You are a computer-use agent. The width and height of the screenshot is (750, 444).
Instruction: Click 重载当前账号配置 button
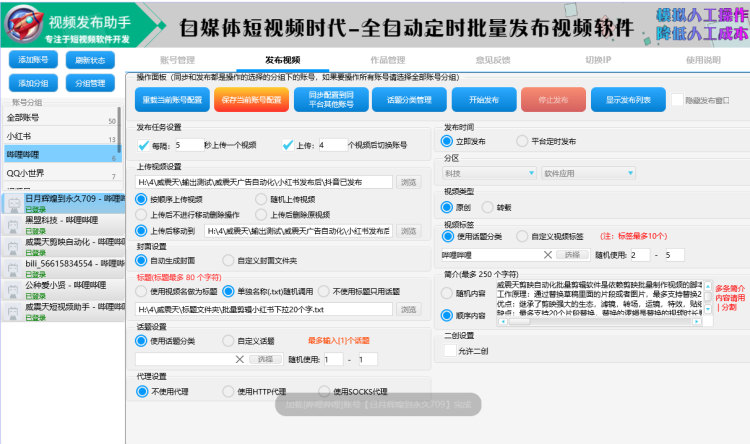click(x=172, y=100)
